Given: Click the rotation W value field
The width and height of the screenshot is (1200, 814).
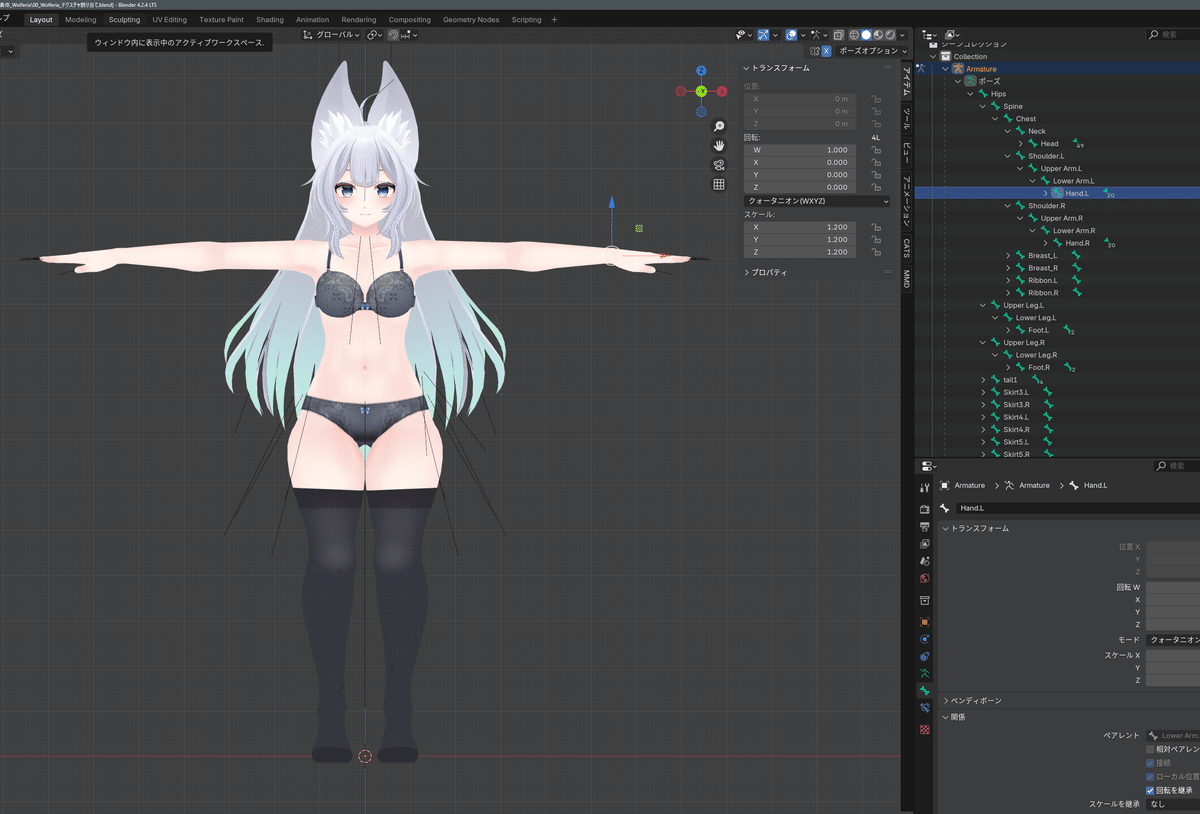Looking at the screenshot, I should coord(800,148).
